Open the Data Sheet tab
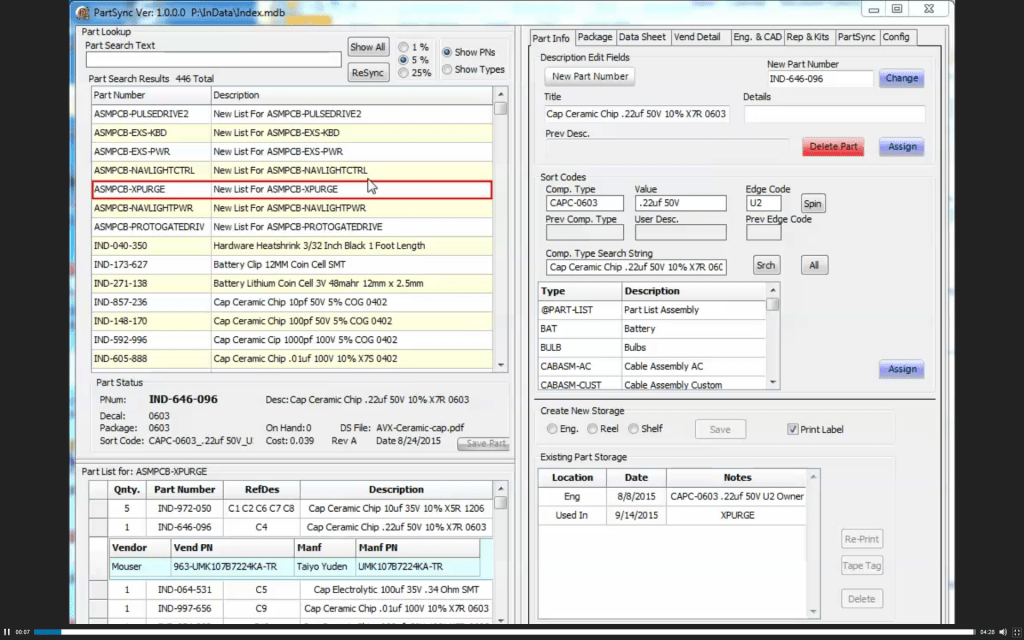 (x=641, y=37)
